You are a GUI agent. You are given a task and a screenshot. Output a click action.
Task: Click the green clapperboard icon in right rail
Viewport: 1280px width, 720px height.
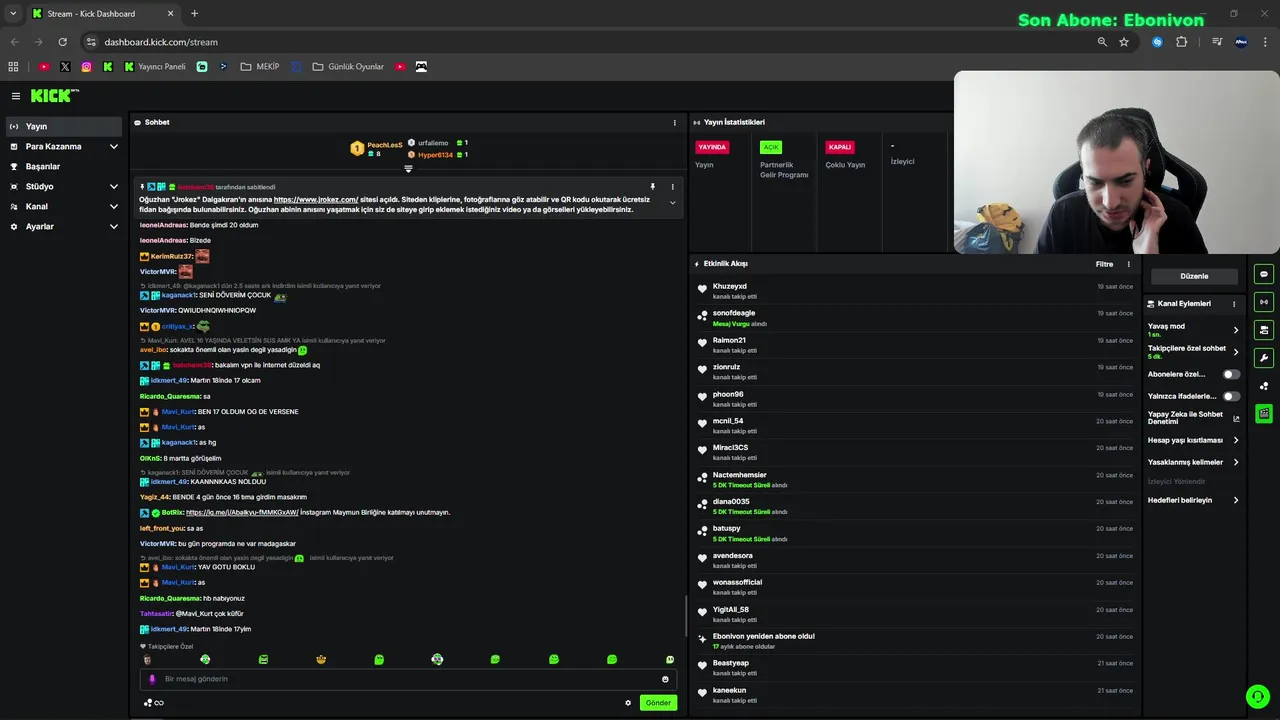1264,413
